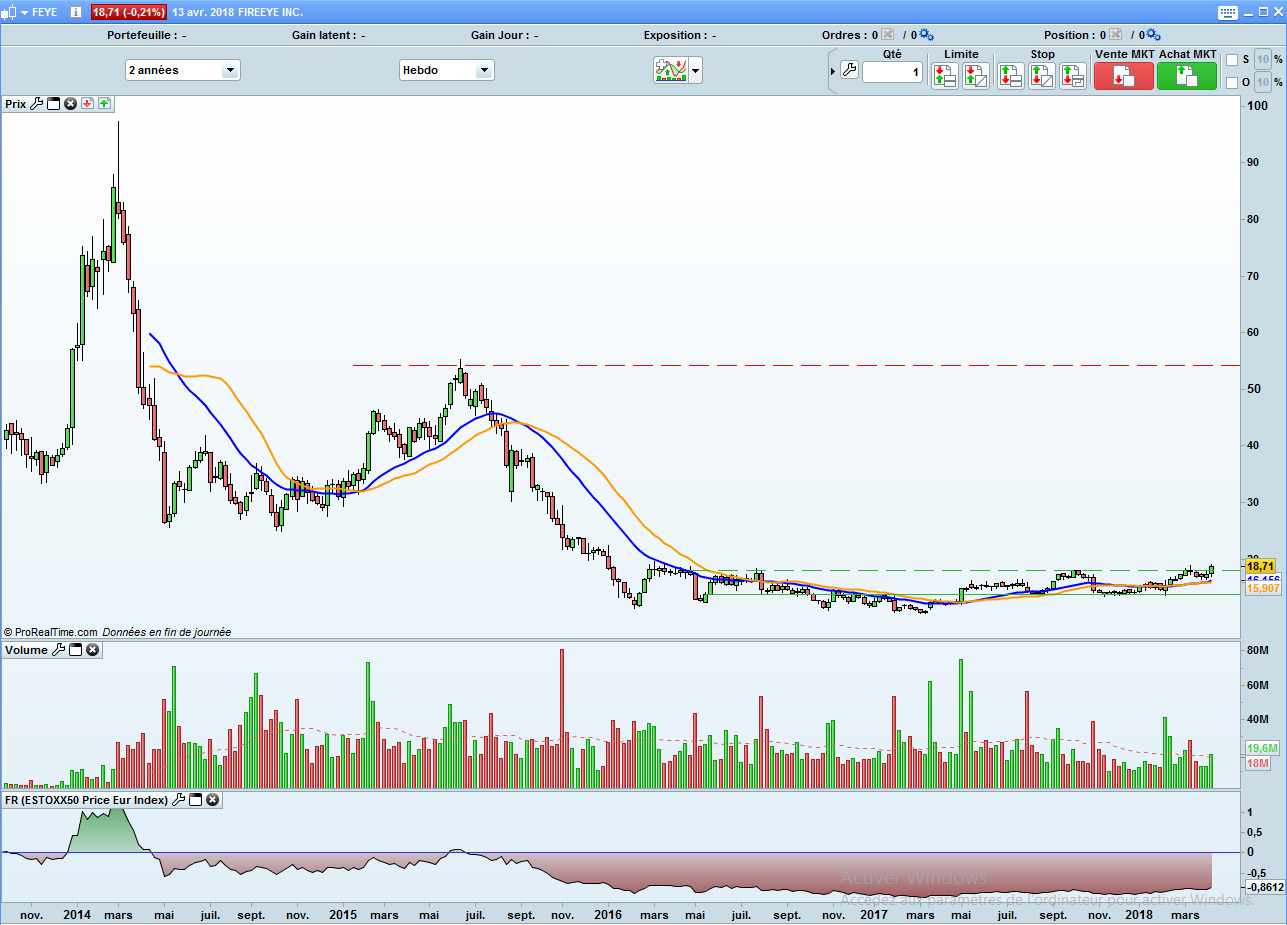Remove the ESTOXX50 indicator panel

pos(213,800)
